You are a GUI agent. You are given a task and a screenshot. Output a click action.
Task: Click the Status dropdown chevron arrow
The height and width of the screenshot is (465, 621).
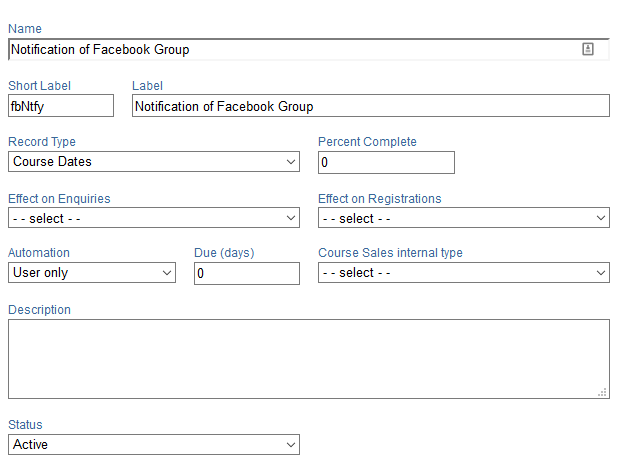291,444
